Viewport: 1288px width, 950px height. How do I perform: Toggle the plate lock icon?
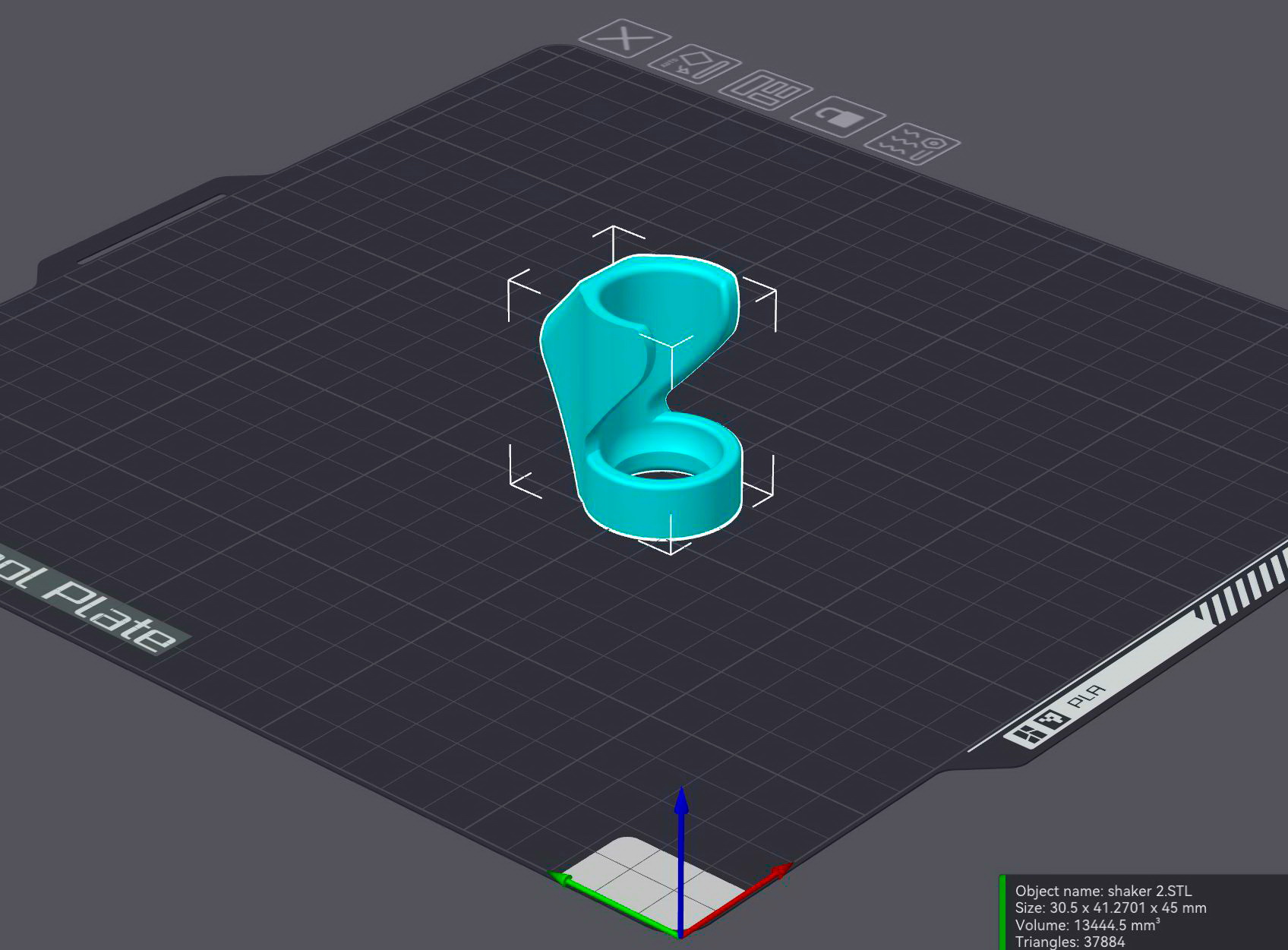[x=838, y=118]
